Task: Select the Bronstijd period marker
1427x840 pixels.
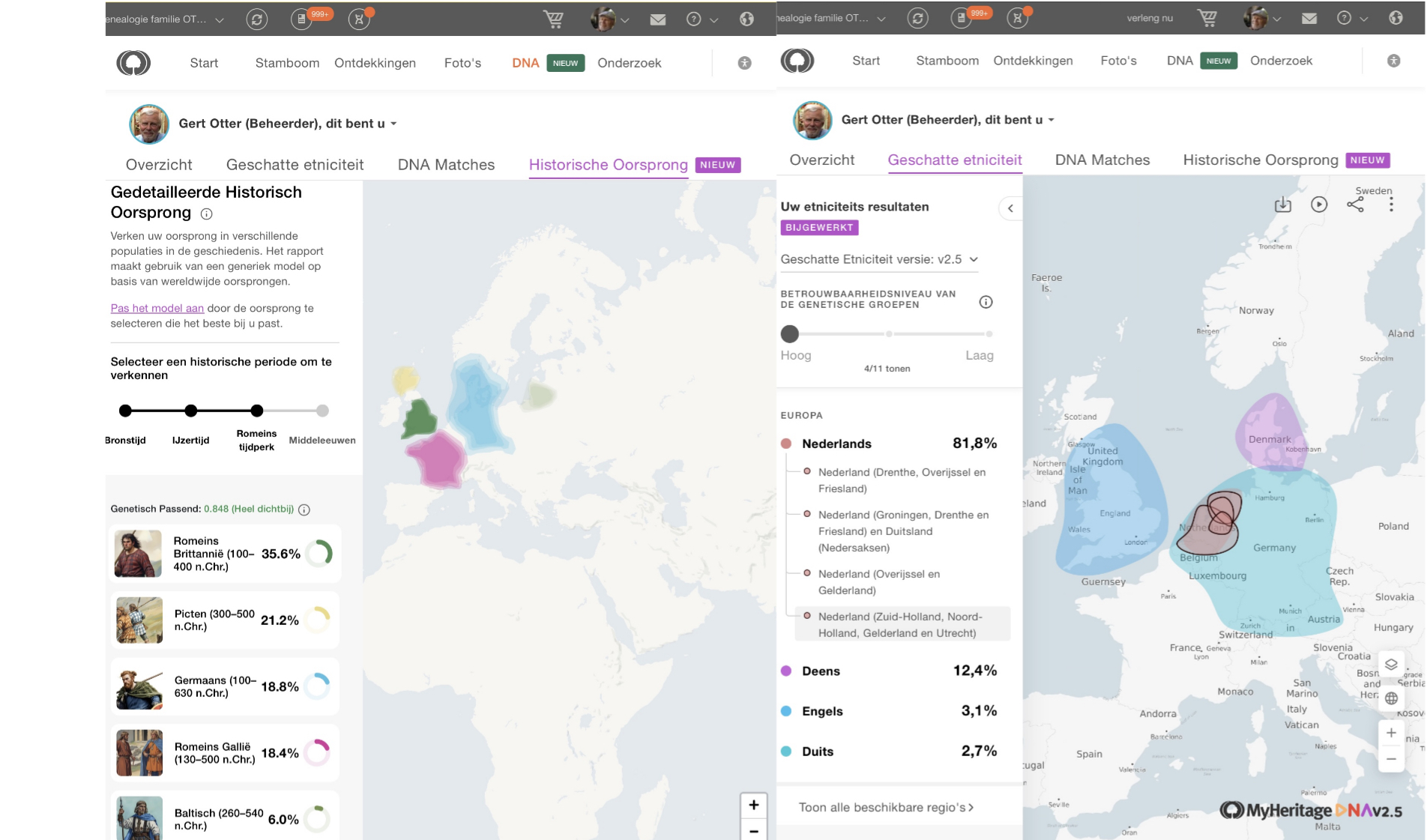Action: [125, 411]
